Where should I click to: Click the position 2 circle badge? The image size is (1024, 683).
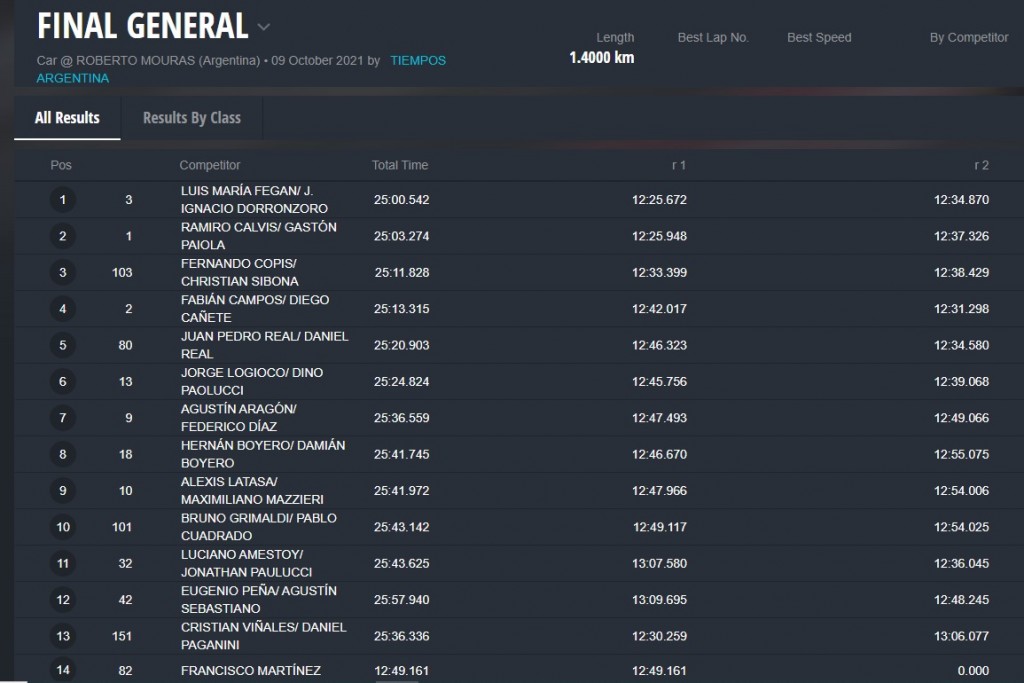coord(63,236)
